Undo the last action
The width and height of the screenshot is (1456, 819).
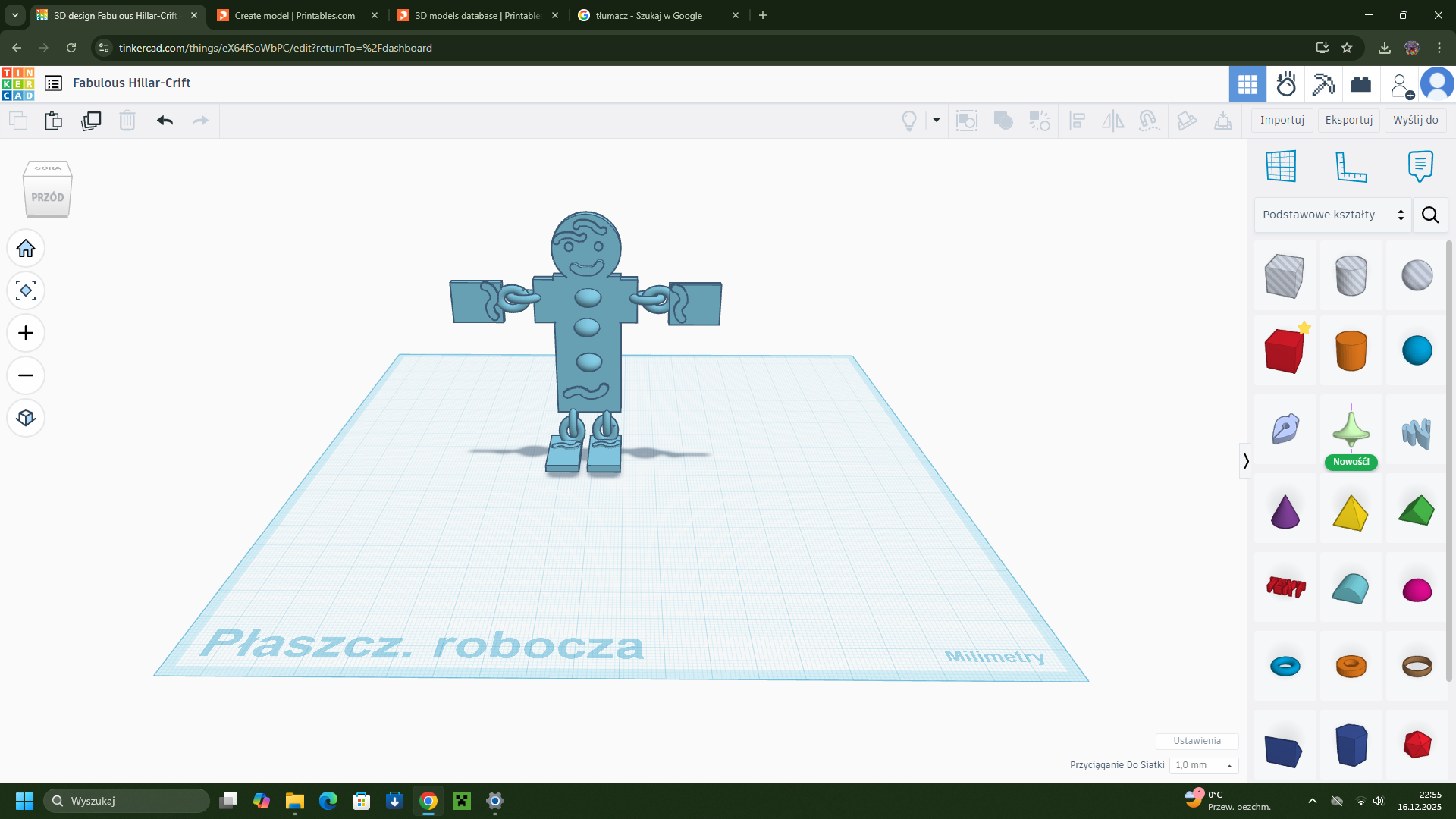coord(165,121)
